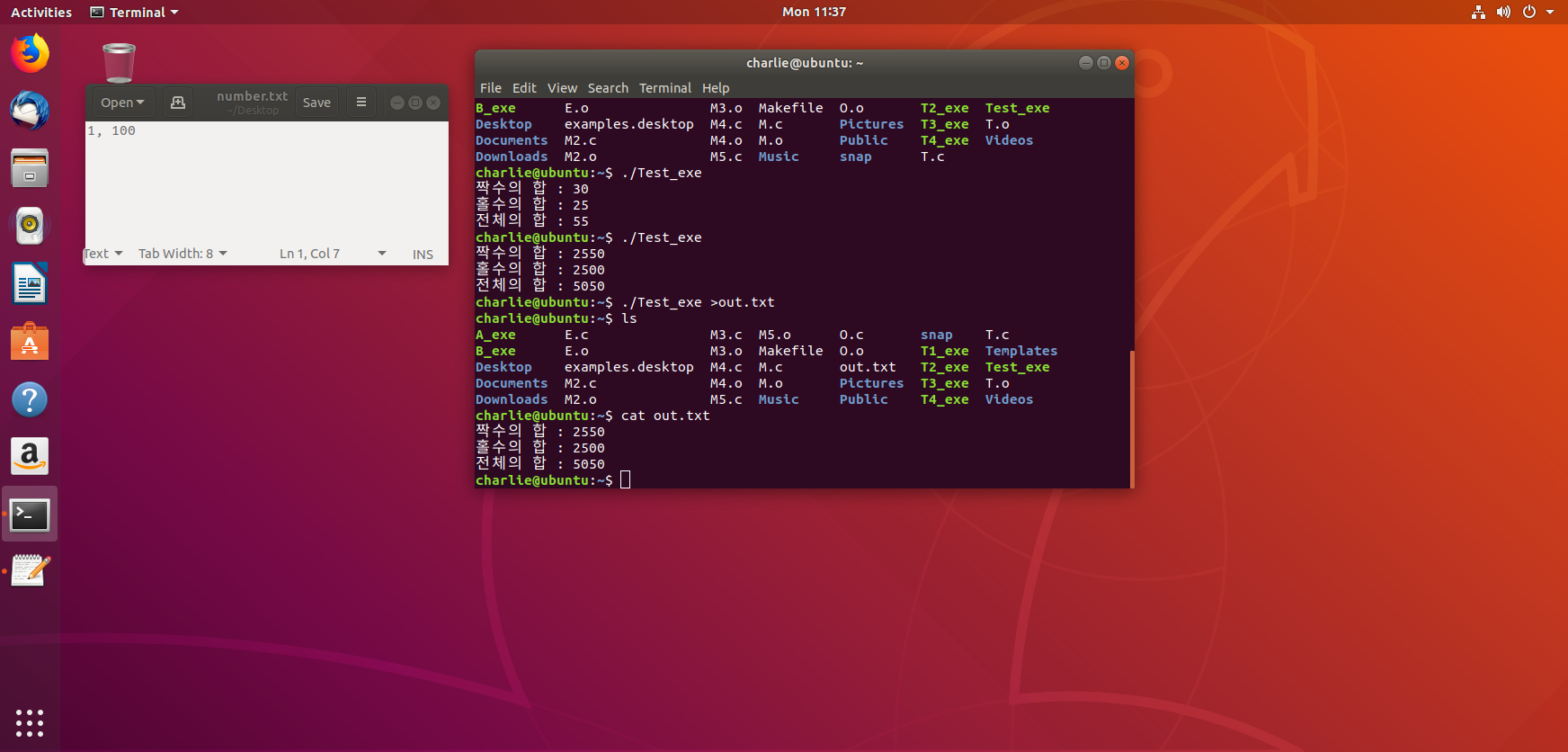The height and width of the screenshot is (752, 1568).
Task: Launch Firefox from the dock
Action: [x=30, y=53]
